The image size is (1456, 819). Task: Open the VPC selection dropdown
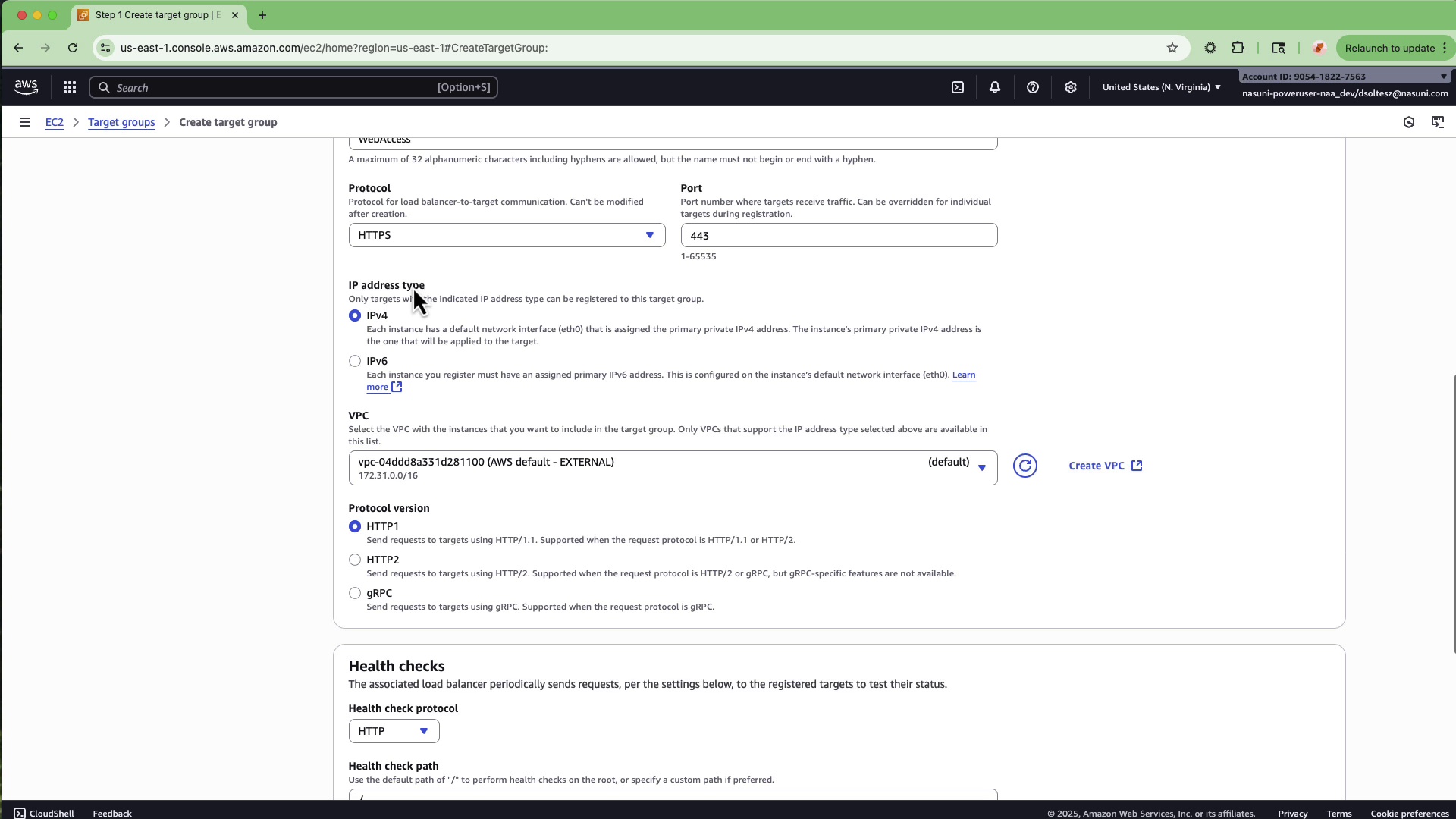(x=672, y=467)
